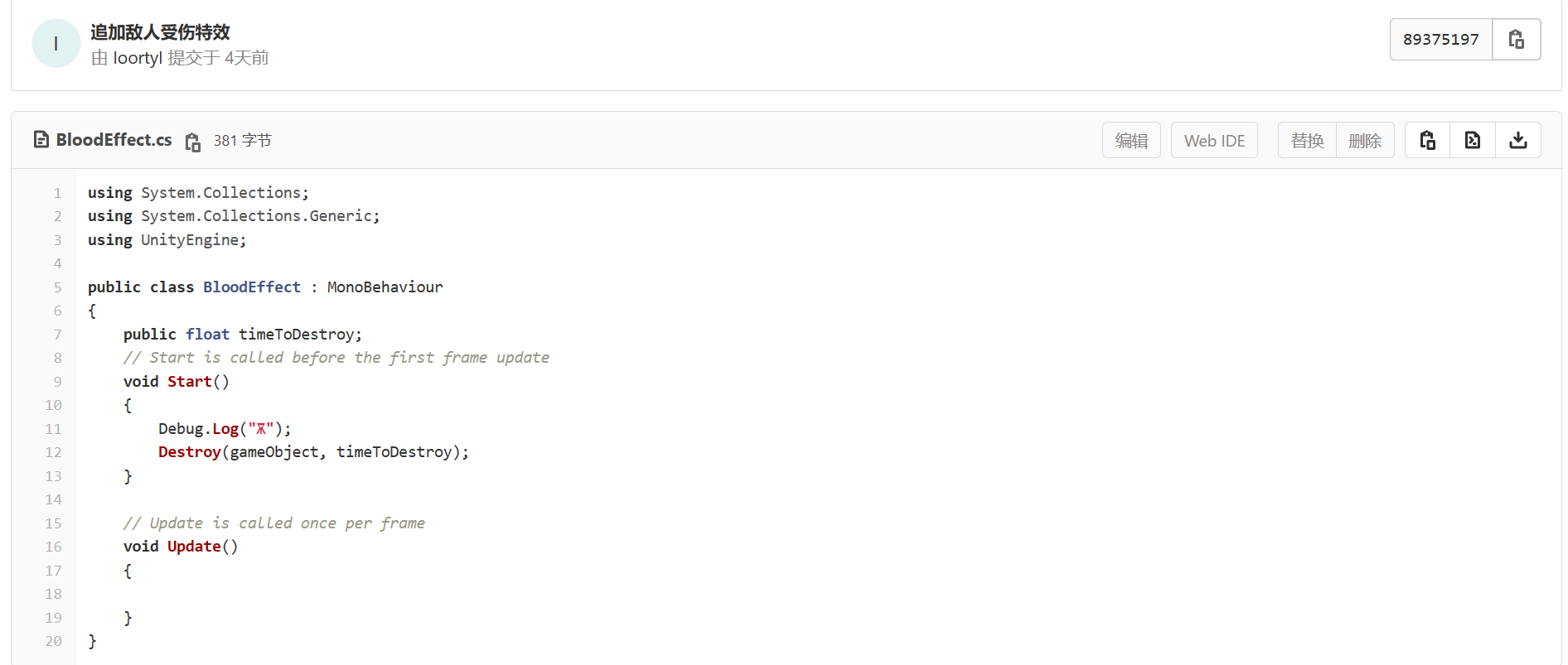Jump to line number 5
Viewport: 1568px width, 665px height.
57,287
